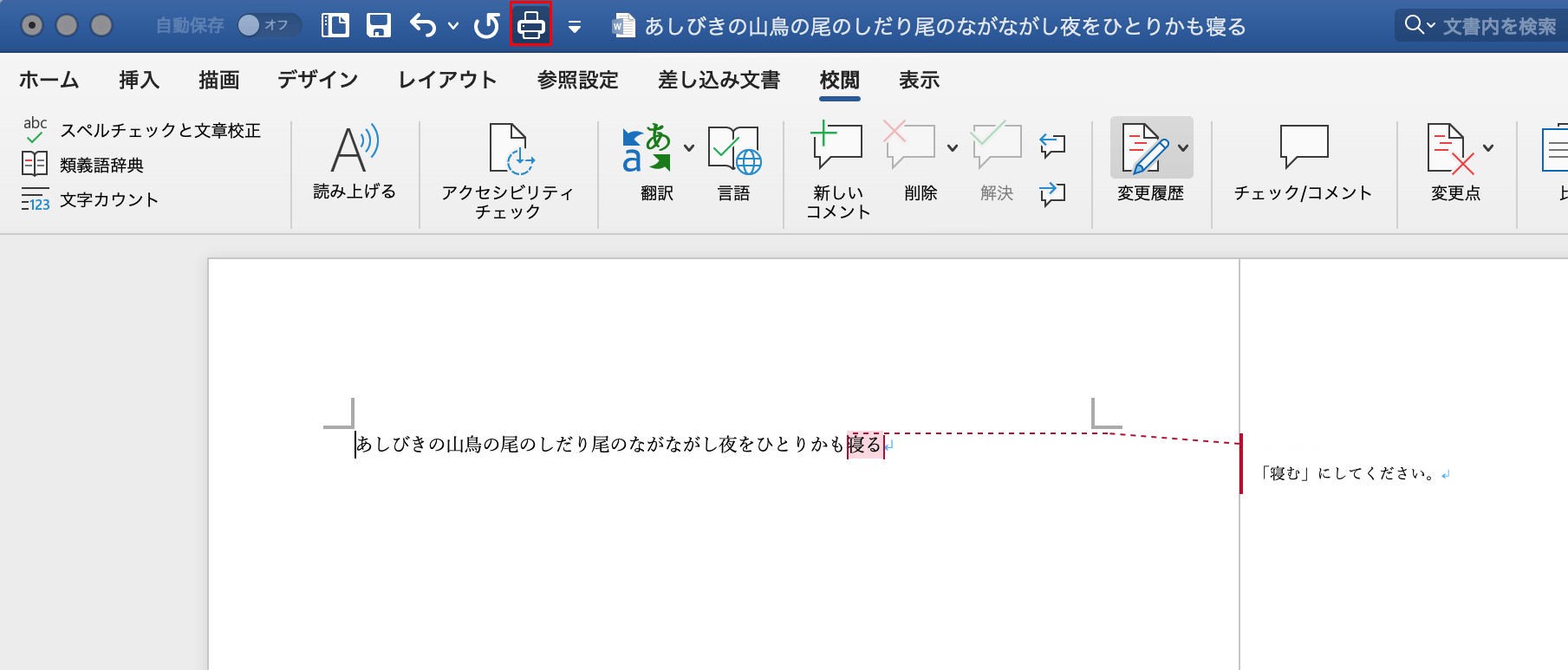
Task: Save the document with the floppy disk icon
Action: click(379, 25)
